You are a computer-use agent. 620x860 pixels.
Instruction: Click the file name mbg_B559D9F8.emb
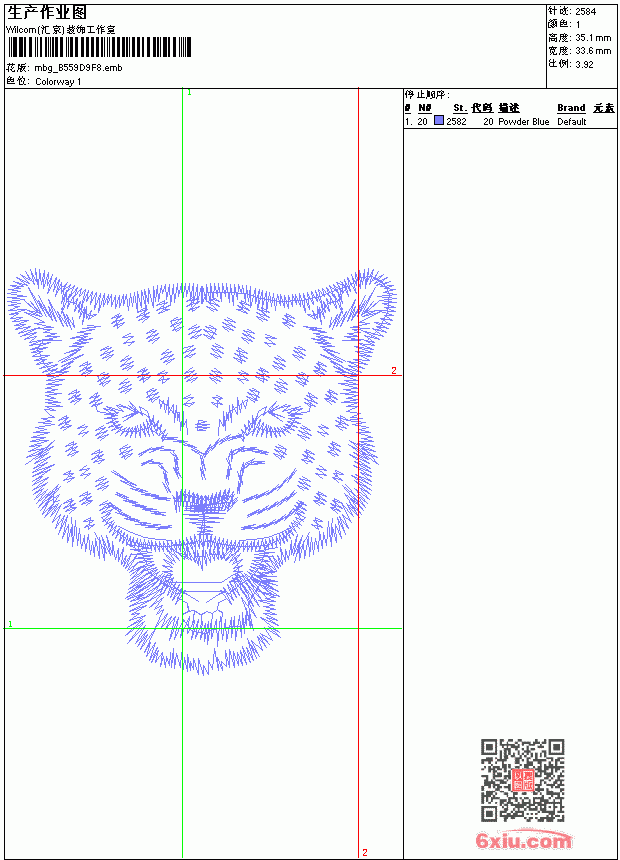pyautogui.click(x=78, y=68)
